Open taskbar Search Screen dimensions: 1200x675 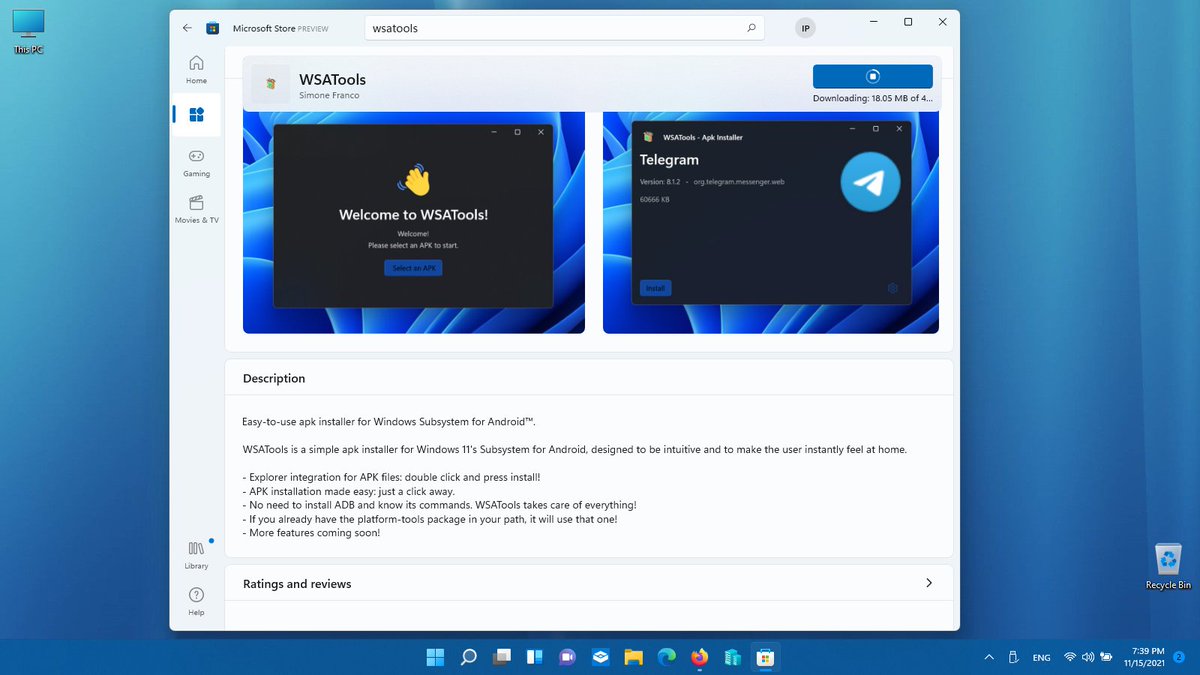click(468, 657)
